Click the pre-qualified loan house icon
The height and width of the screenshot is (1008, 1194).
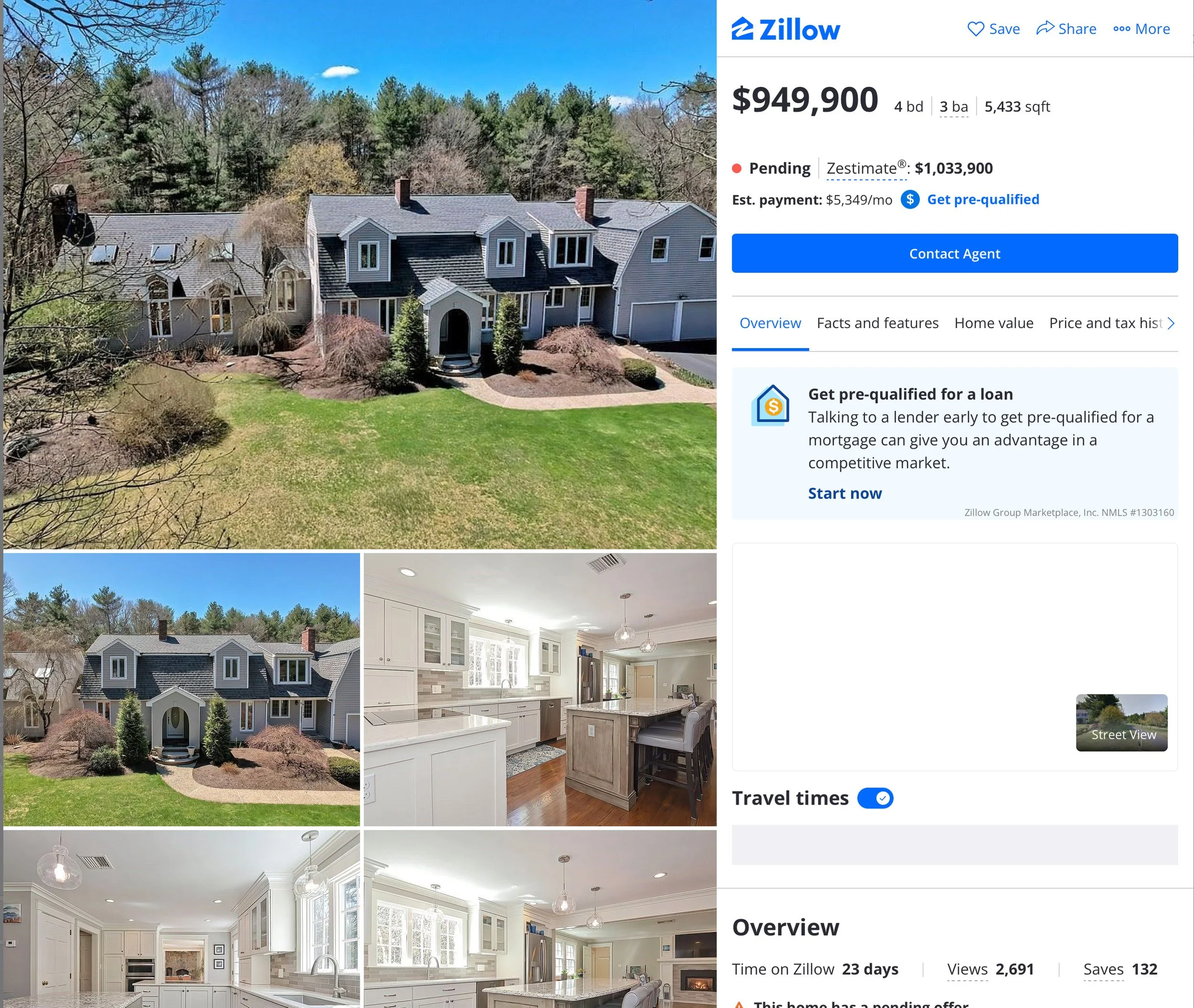[770, 405]
